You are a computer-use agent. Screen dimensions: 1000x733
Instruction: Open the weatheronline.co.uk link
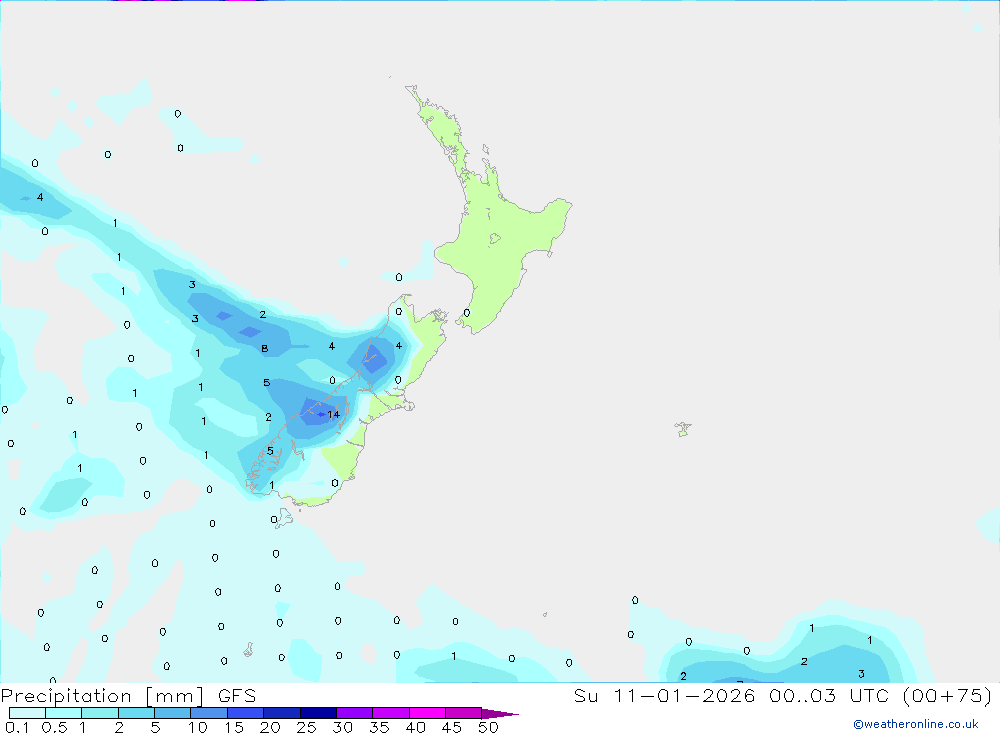pyautogui.click(x=916, y=724)
